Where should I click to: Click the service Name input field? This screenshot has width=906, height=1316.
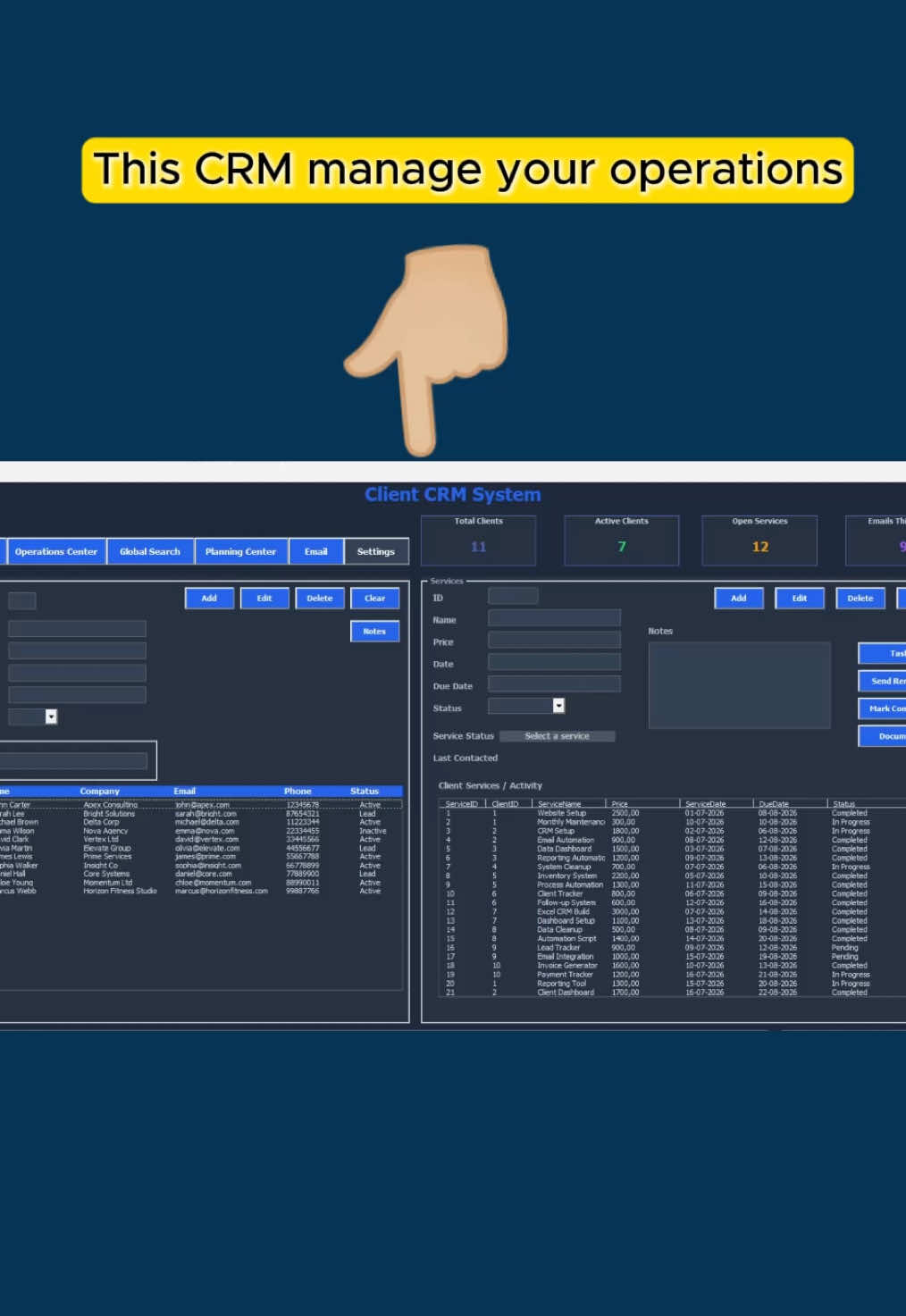554,618
